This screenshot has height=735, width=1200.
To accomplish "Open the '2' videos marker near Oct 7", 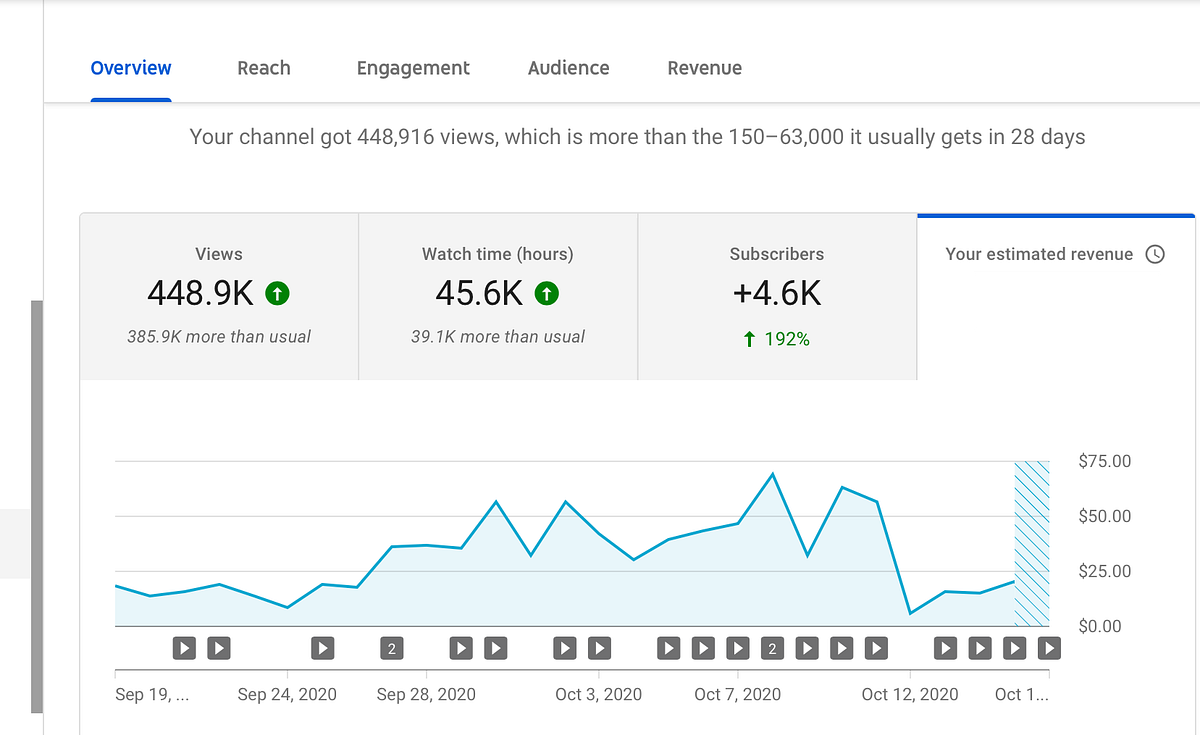I will (x=772, y=648).
